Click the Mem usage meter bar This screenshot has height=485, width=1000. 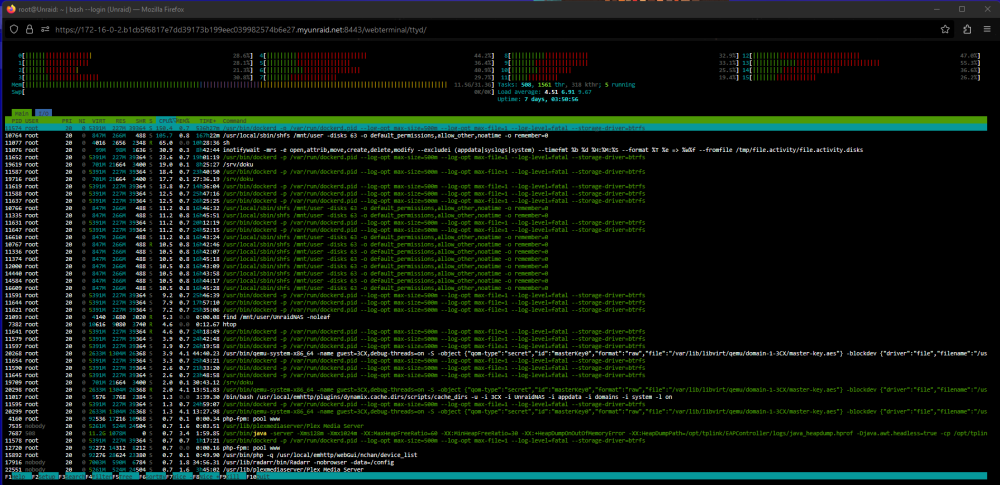click(236, 84)
